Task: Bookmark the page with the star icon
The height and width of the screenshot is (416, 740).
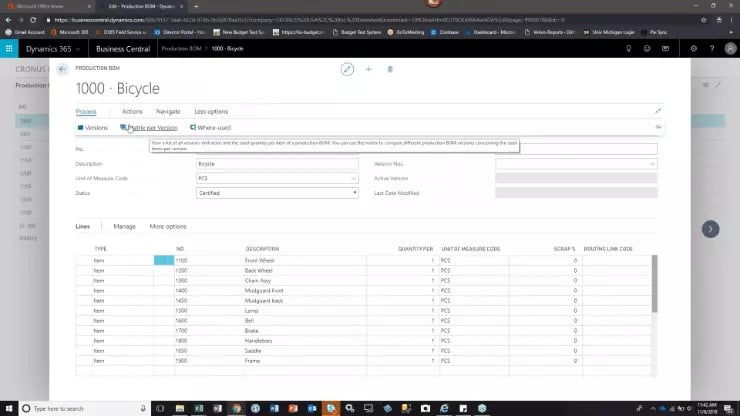Action: 704,20
